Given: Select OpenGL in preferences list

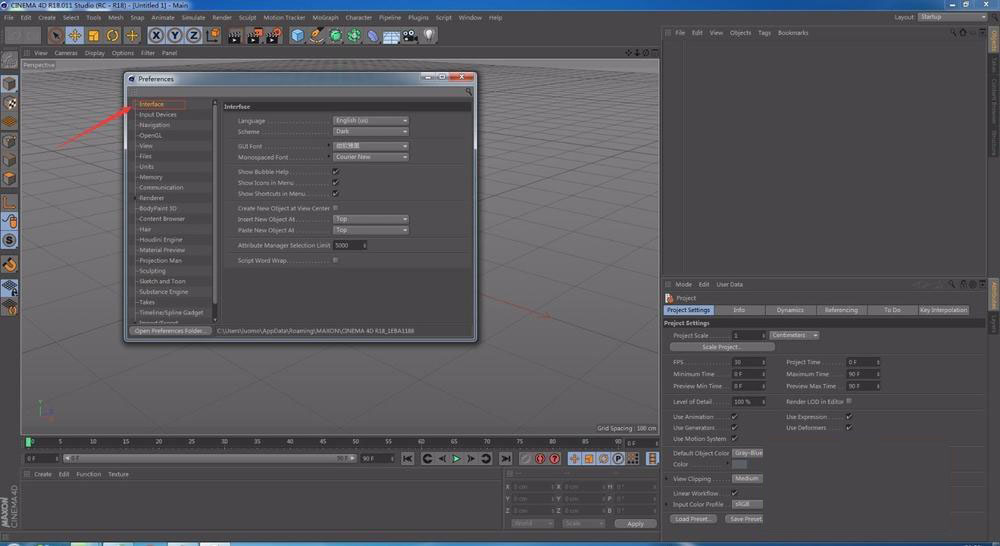Looking at the screenshot, I should (151, 135).
